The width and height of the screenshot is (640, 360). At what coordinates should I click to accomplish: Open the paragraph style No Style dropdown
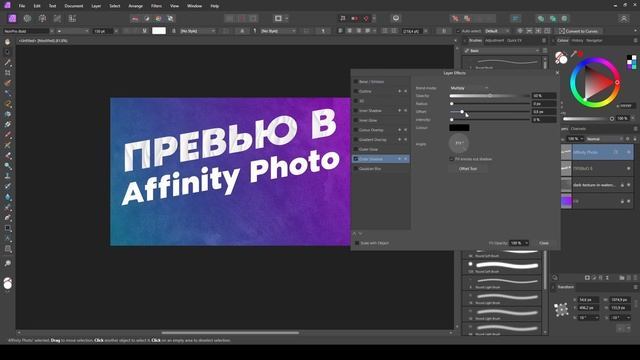(x=278, y=31)
